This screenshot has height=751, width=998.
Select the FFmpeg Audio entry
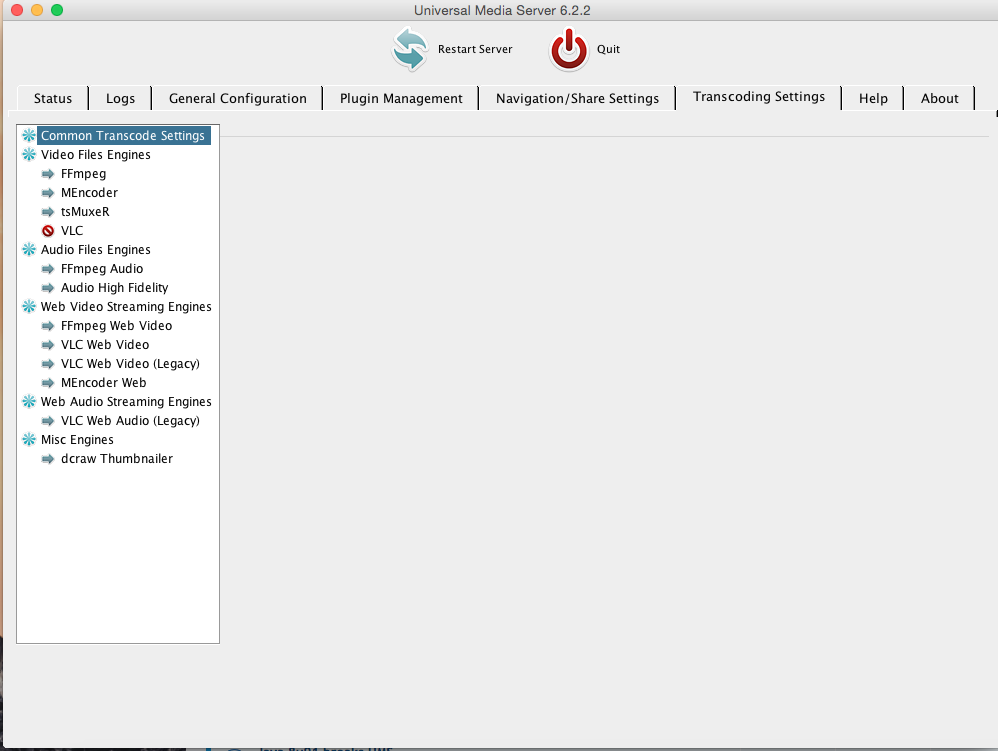(102, 269)
